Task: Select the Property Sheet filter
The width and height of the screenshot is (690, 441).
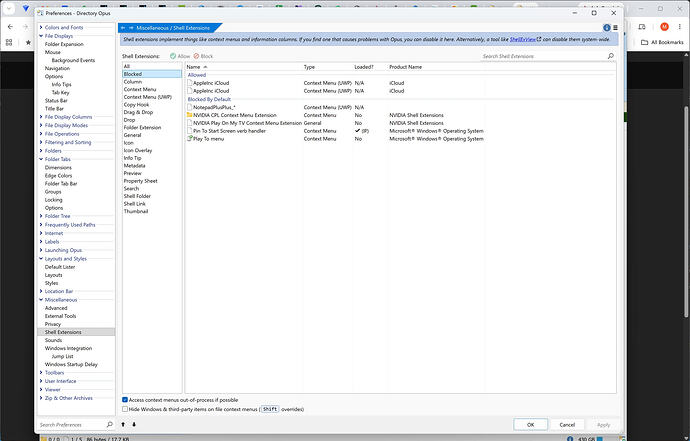Action: point(152,181)
